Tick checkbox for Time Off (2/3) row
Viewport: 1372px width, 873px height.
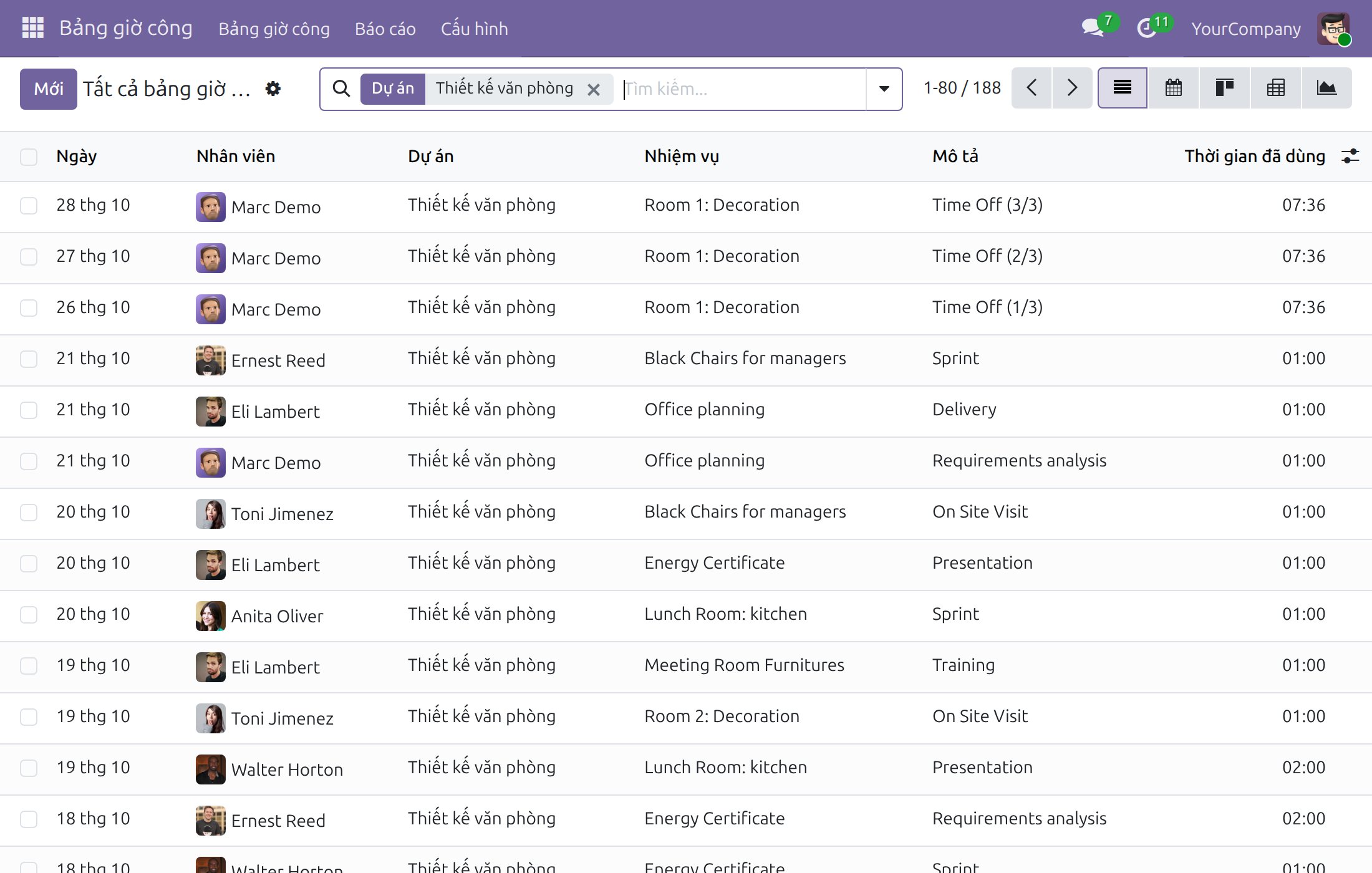point(29,256)
